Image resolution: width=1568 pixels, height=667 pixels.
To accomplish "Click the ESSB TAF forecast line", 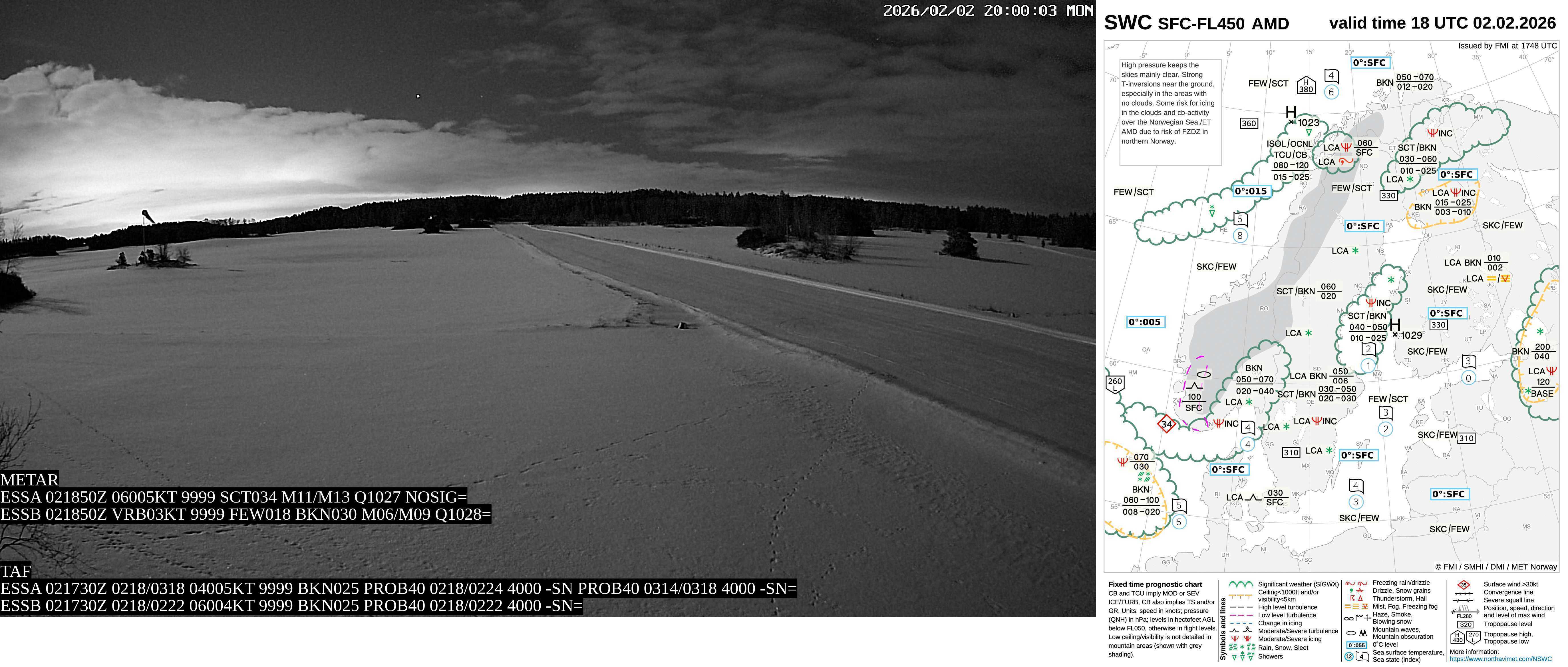I will tap(291, 606).
